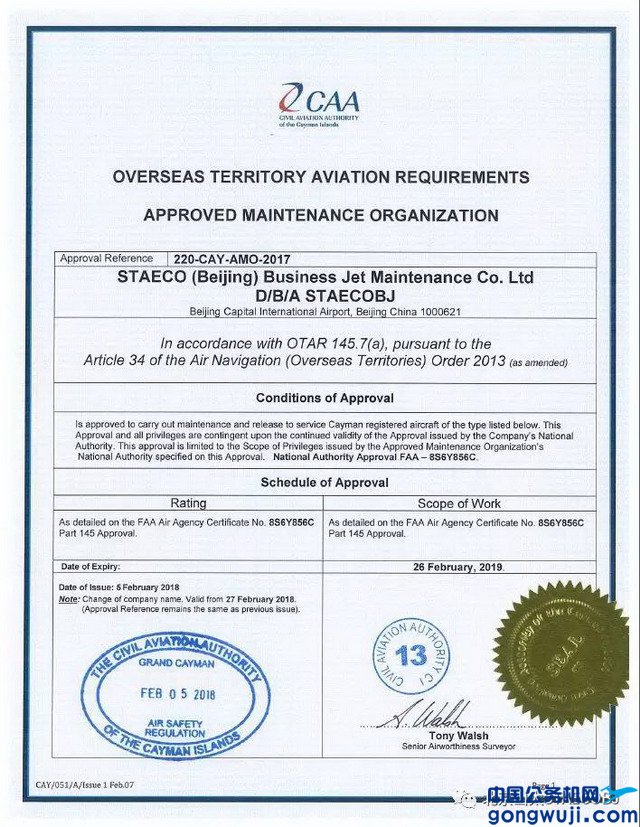Click "National Authority Approval FAA – 8S6Y856C"
The image size is (640, 827).
(x=375, y=457)
